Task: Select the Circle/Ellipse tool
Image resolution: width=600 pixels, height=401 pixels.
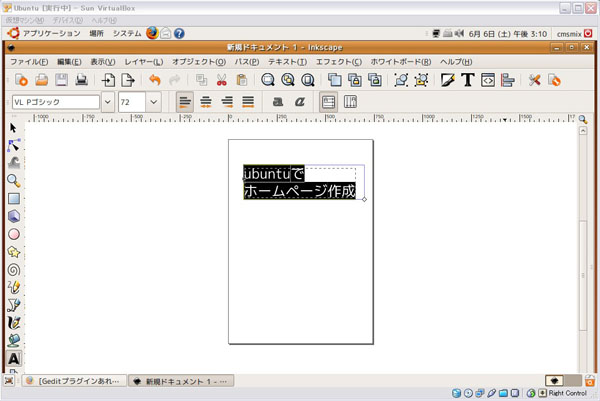Action: pyautogui.click(x=14, y=234)
